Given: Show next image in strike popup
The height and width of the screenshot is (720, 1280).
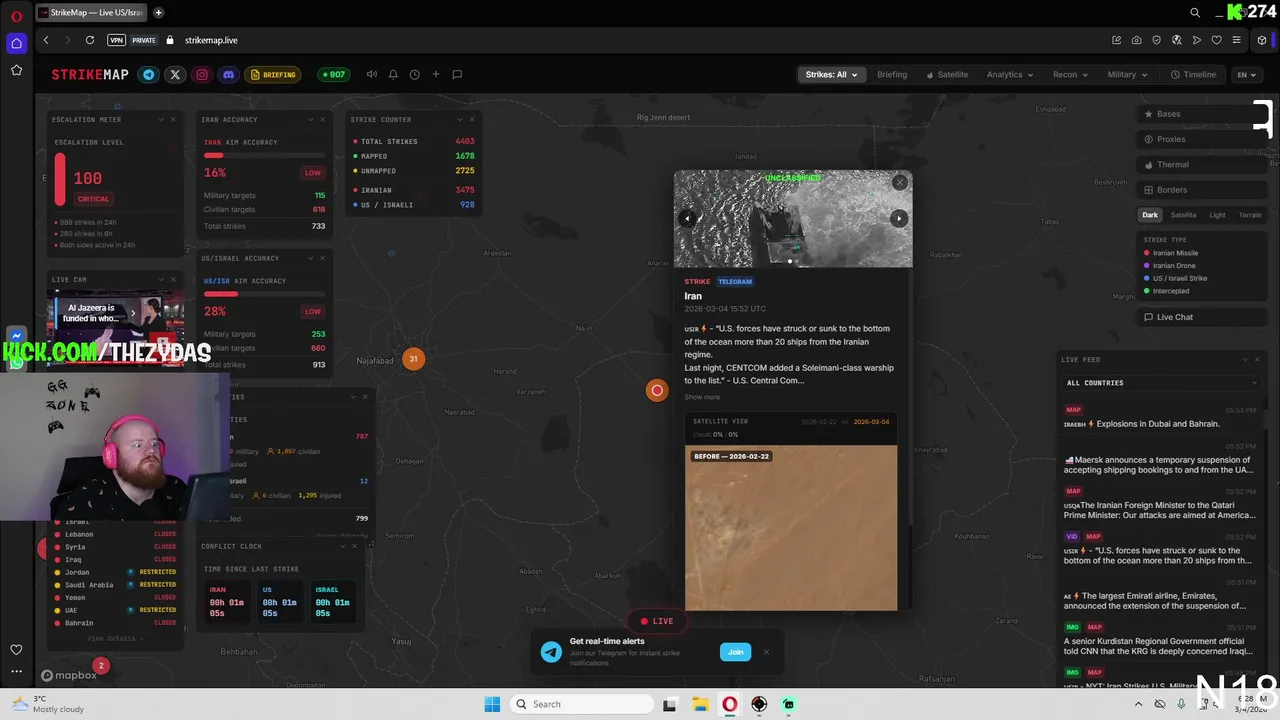Looking at the screenshot, I should [898, 219].
